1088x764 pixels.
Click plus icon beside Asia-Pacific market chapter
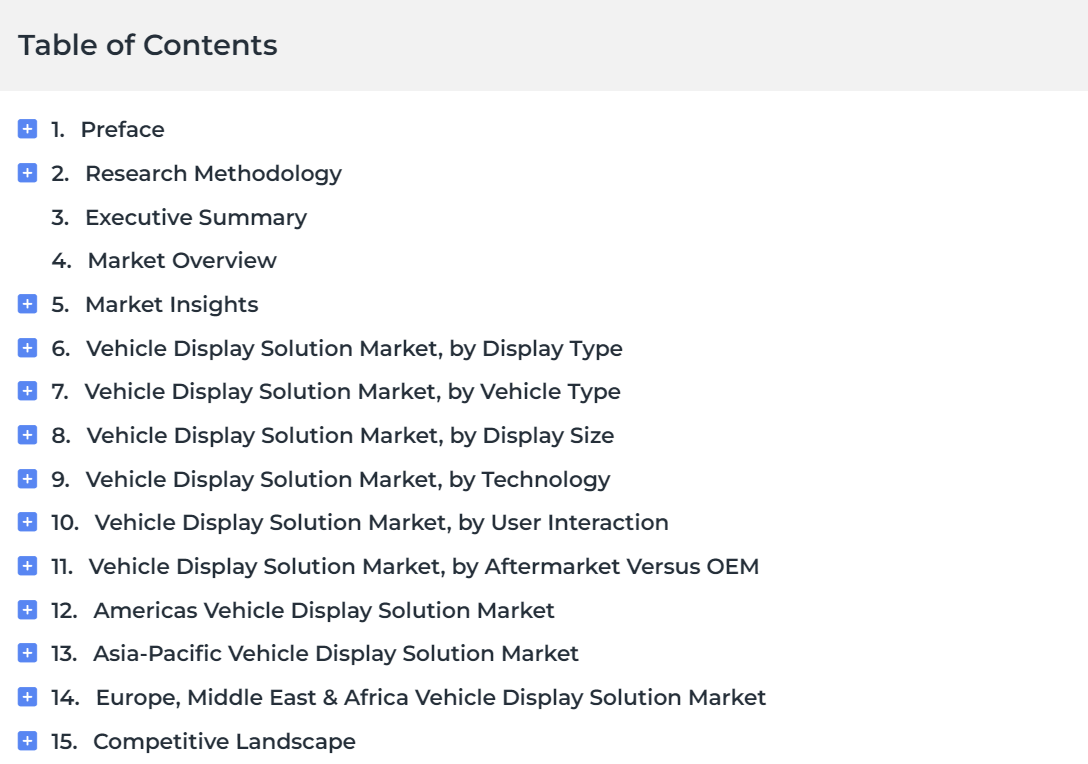[27, 653]
